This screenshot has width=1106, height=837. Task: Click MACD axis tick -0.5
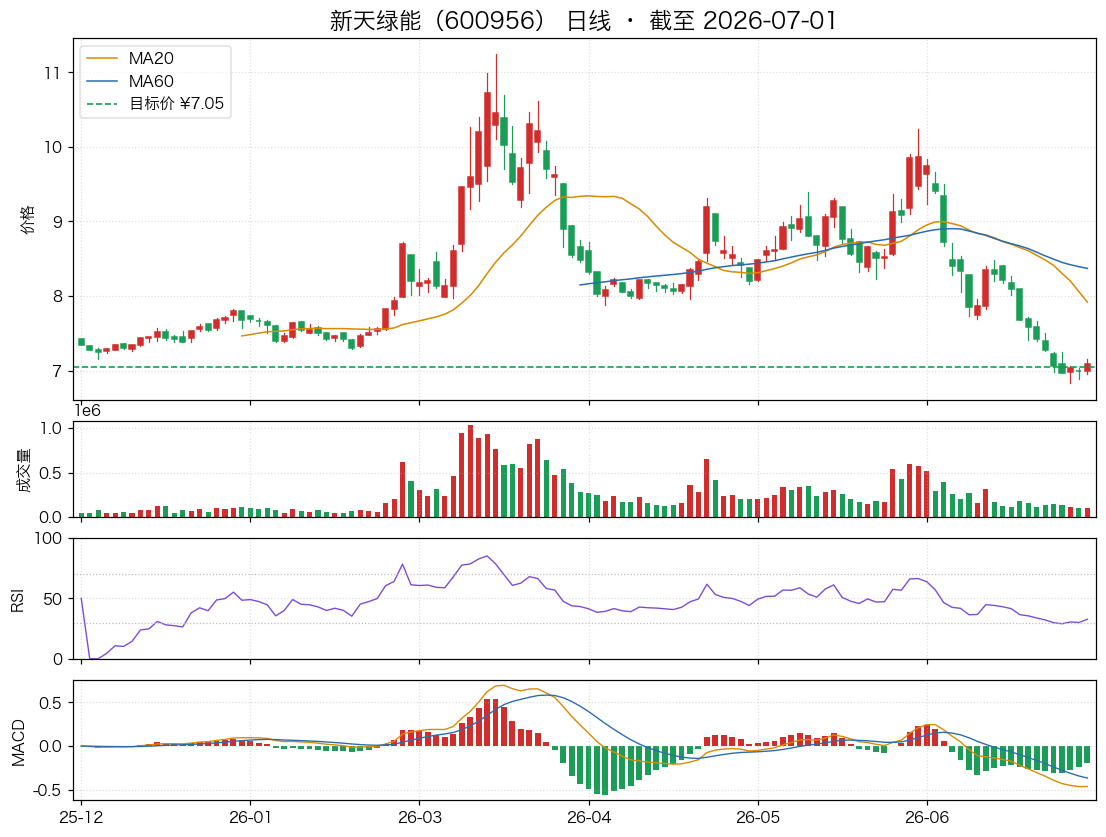pos(47,790)
